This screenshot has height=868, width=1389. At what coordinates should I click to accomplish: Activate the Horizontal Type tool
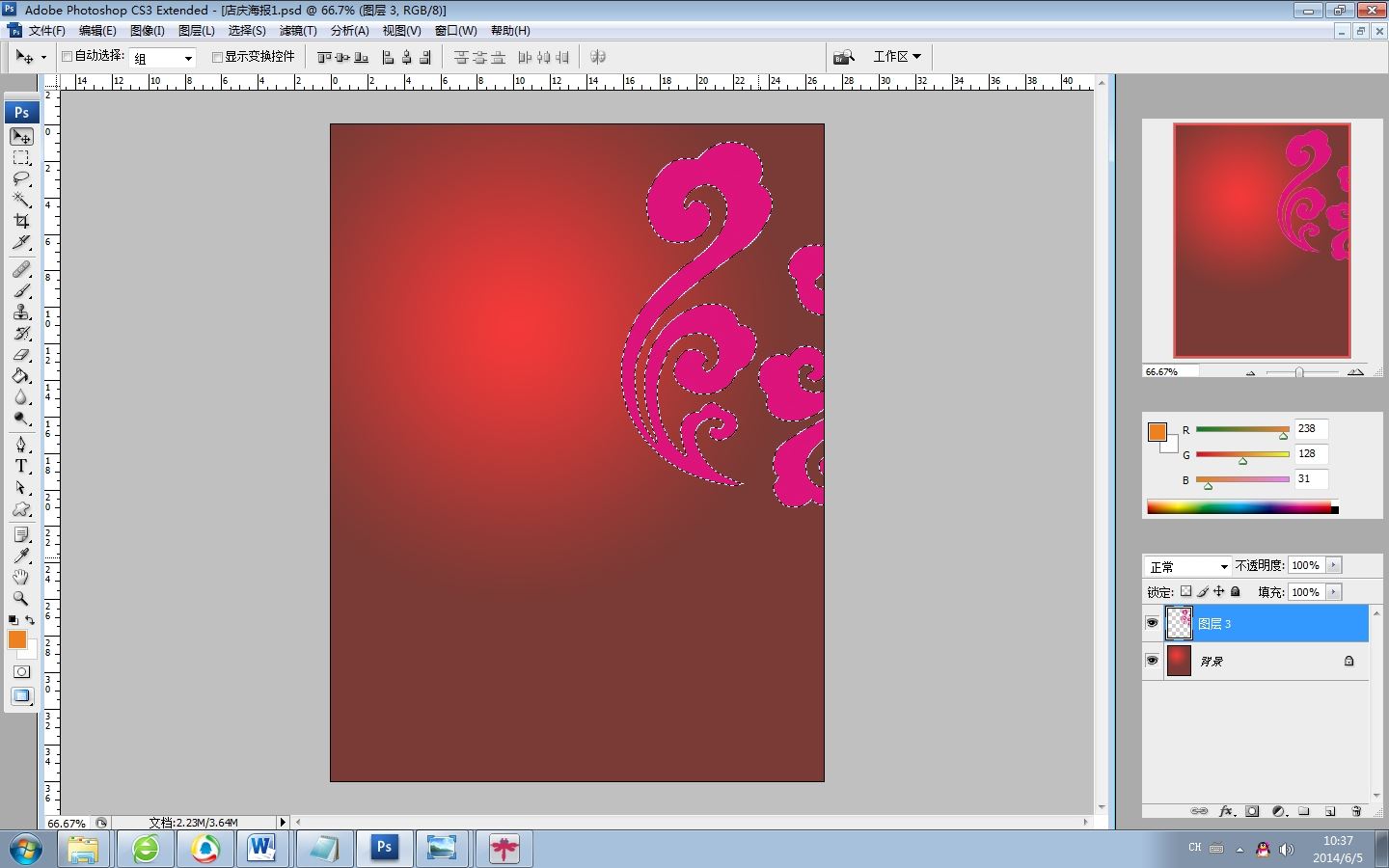point(21,466)
